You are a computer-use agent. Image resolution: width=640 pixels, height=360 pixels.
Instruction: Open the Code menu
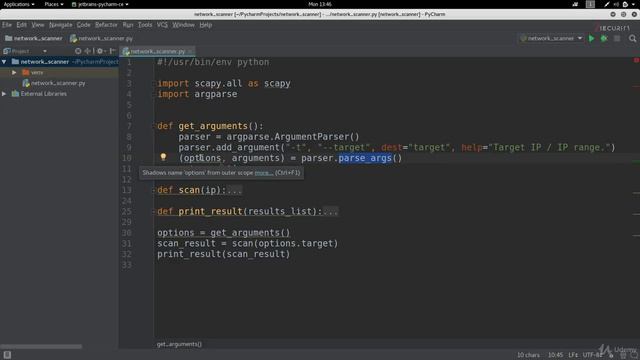[84, 25]
